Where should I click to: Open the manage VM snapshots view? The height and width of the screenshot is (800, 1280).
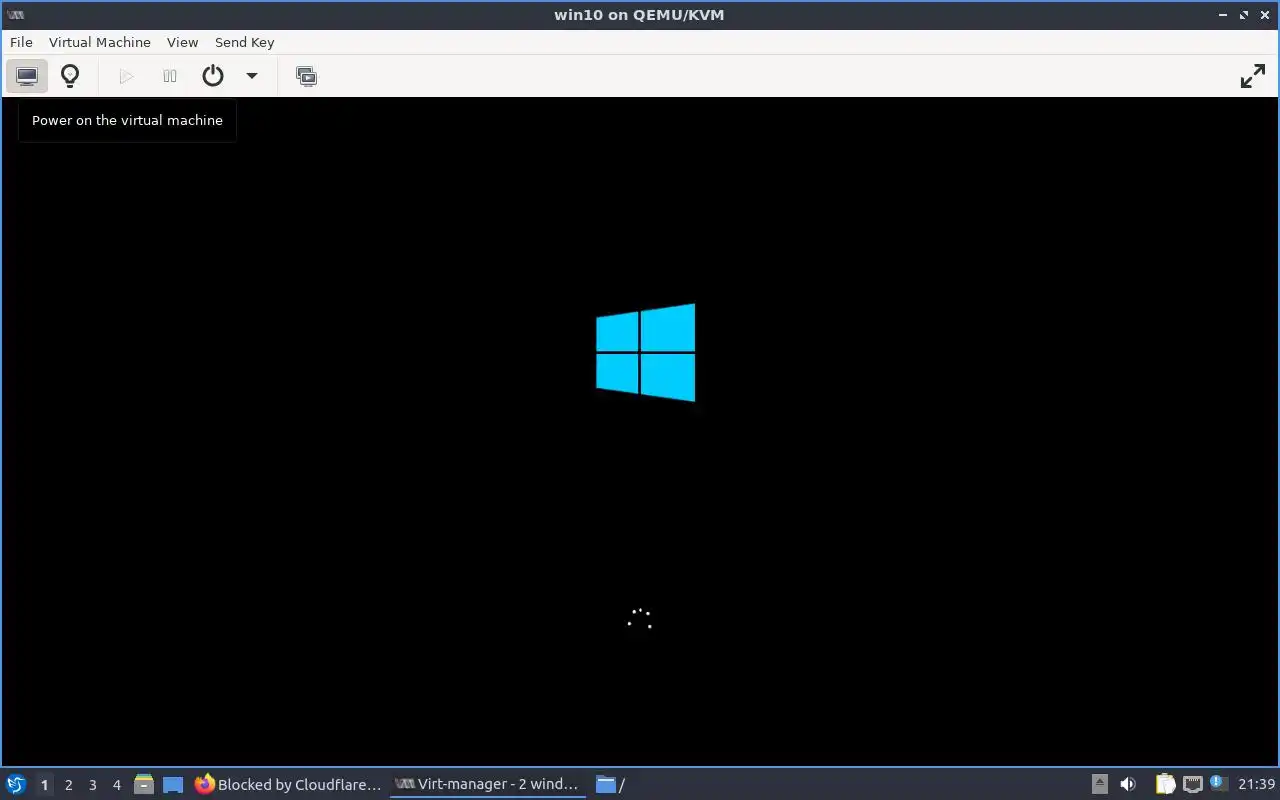[306, 76]
